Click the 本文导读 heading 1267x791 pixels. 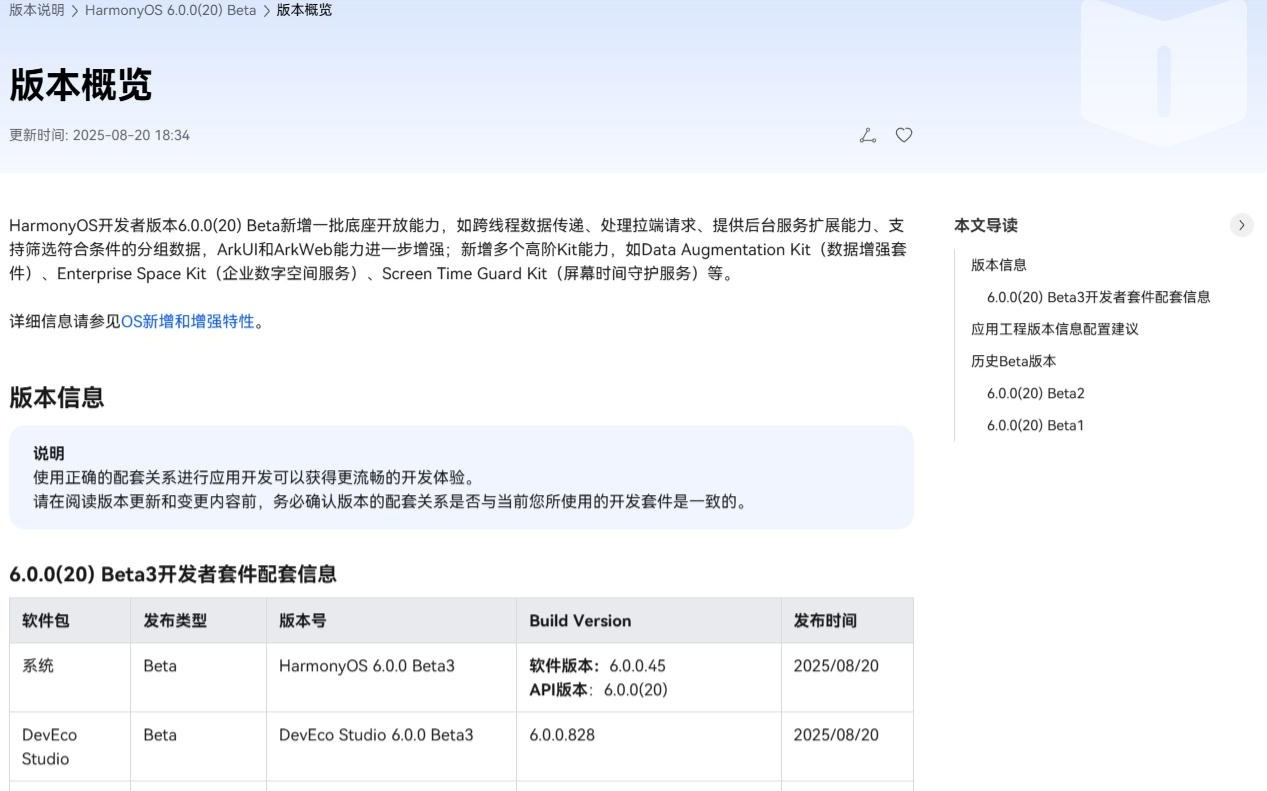[986, 225]
